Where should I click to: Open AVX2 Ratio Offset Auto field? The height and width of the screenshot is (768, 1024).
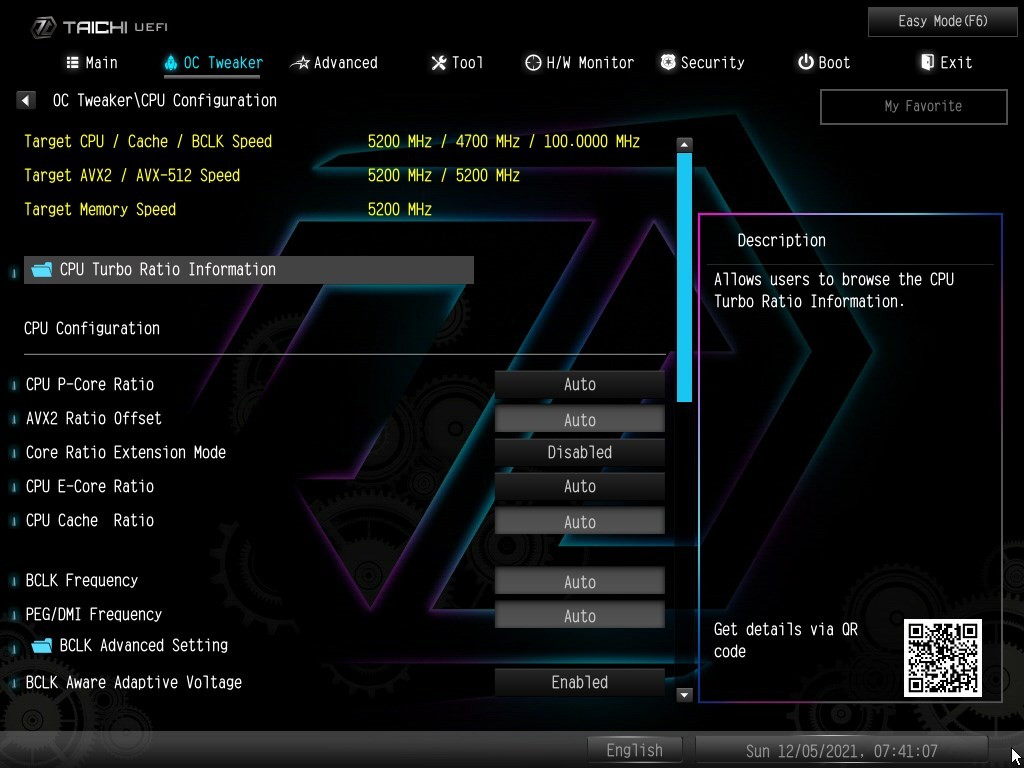579,419
